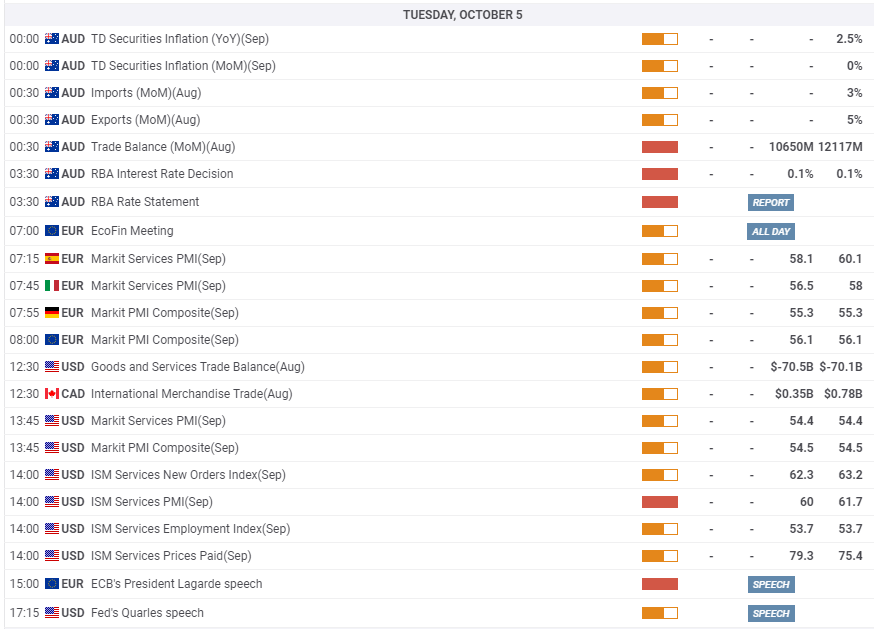The width and height of the screenshot is (874, 629).
Task: Select Goods and Services Trade Balance(Aug) text
Action: coord(198,367)
